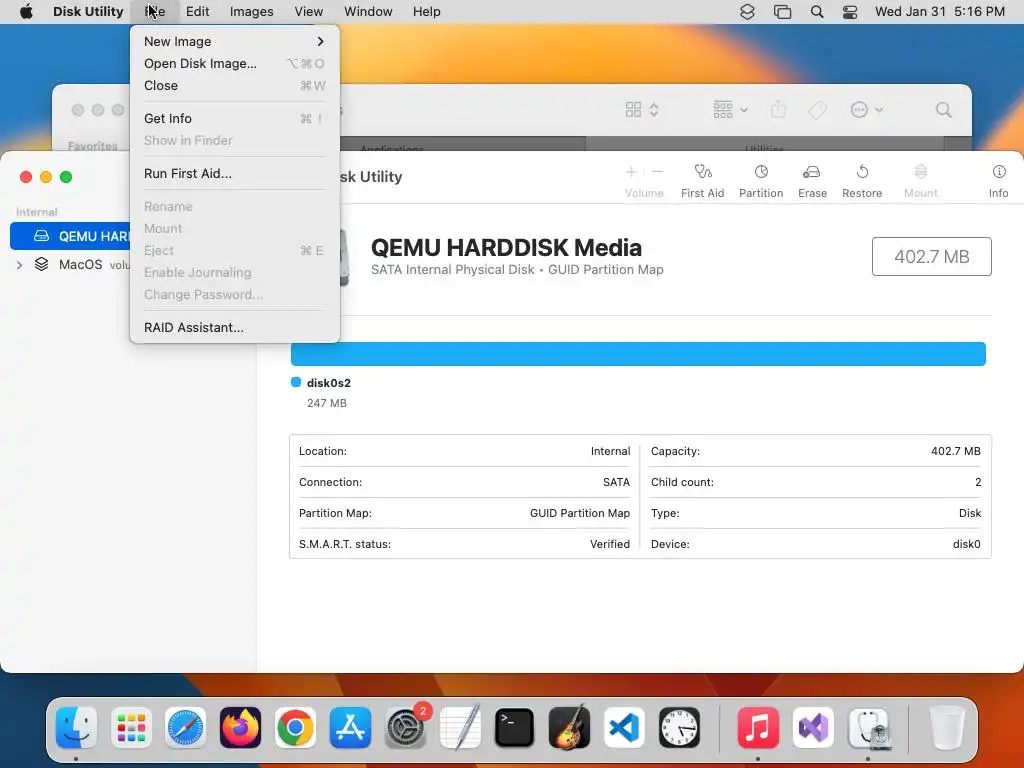Click the '247 MB' partition size text
Viewport: 1024px width, 768px height.
tap(327, 403)
